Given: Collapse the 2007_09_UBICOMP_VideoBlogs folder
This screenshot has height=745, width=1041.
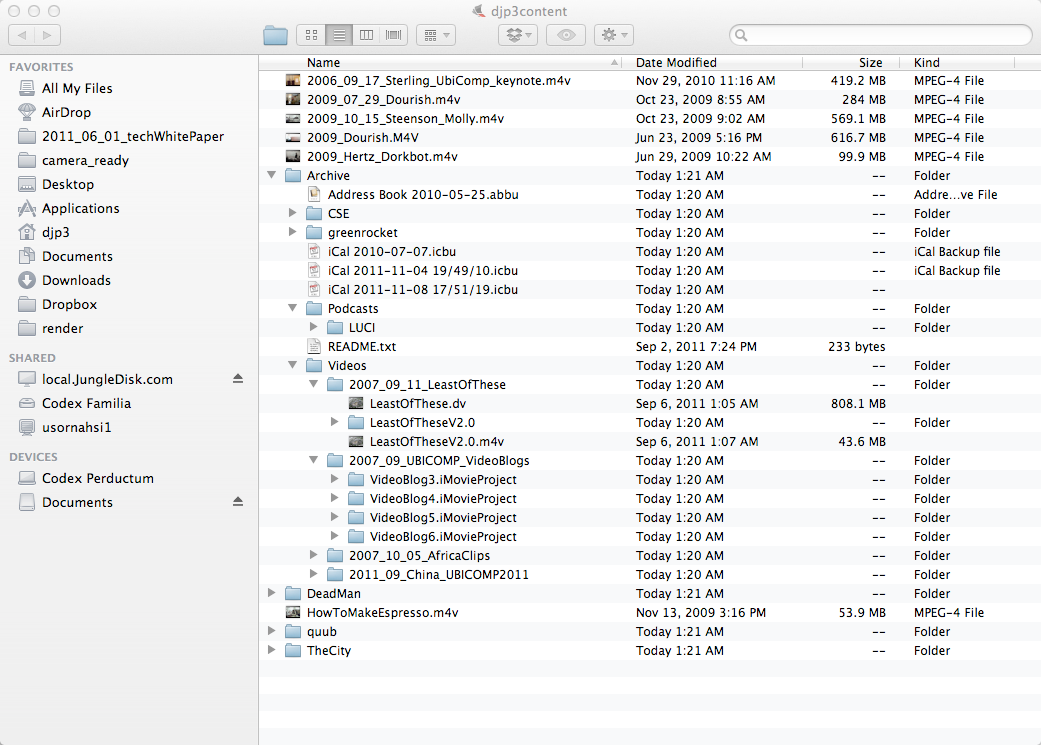Looking at the screenshot, I should [x=313, y=461].
